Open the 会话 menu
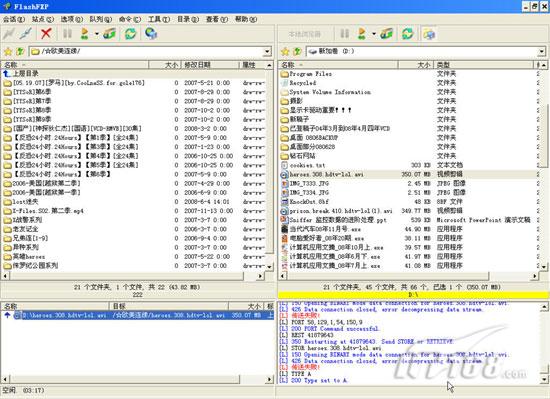This screenshot has width=550, height=399. click(14, 19)
